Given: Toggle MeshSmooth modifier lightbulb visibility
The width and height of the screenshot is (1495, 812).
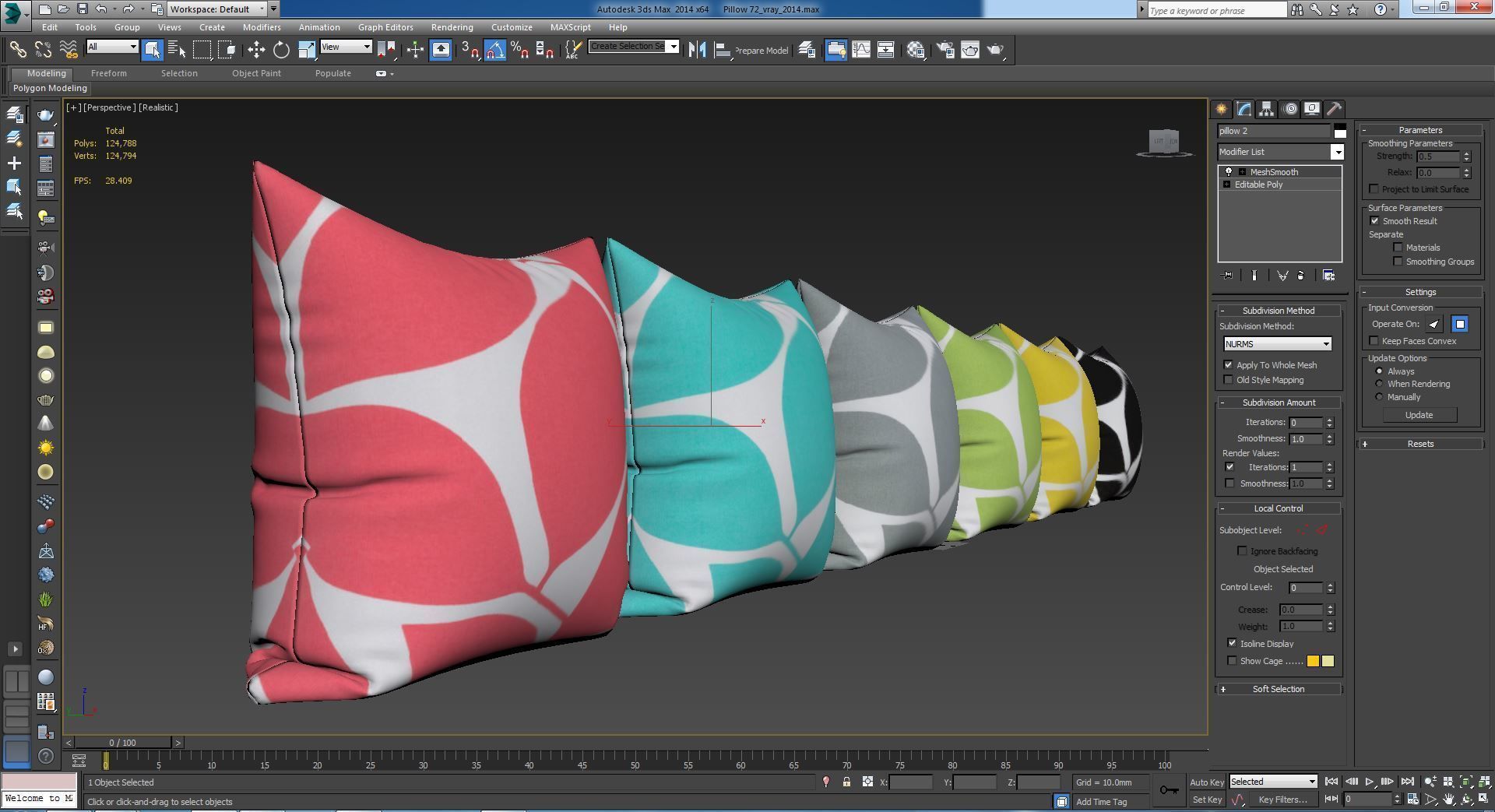Looking at the screenshot, I should [x=1229, y=172].
